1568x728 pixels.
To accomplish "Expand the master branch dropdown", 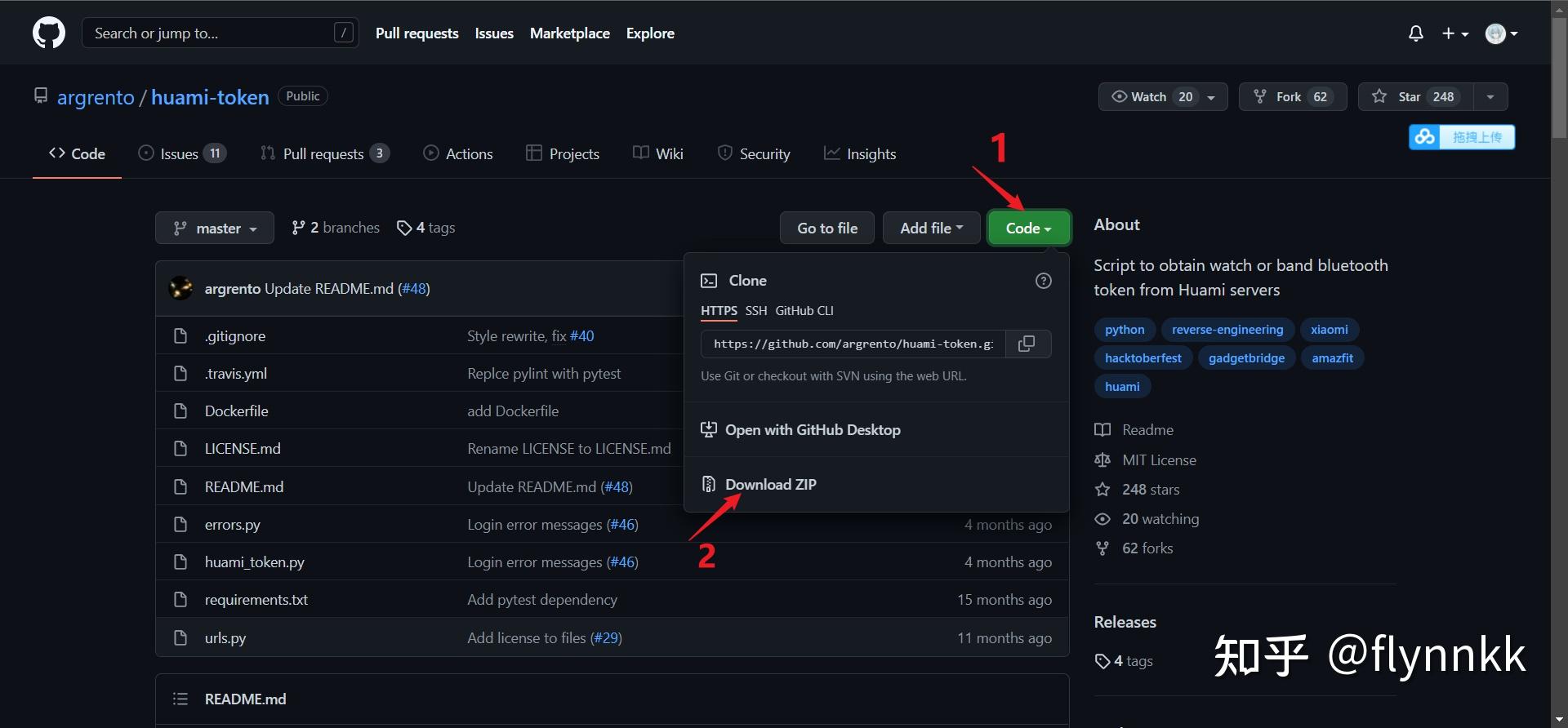I will [215, 228].
